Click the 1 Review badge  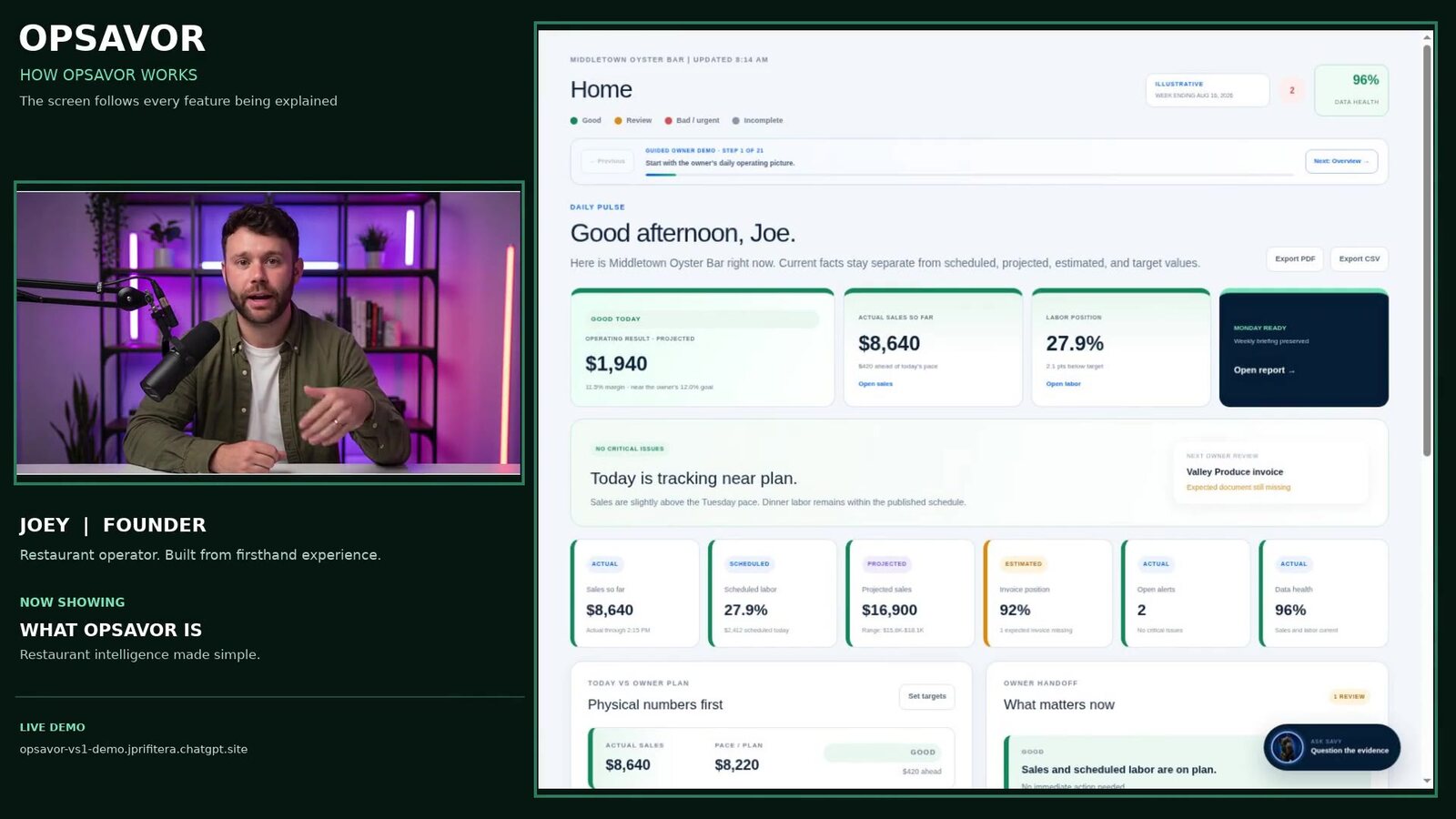(1350, 697)
